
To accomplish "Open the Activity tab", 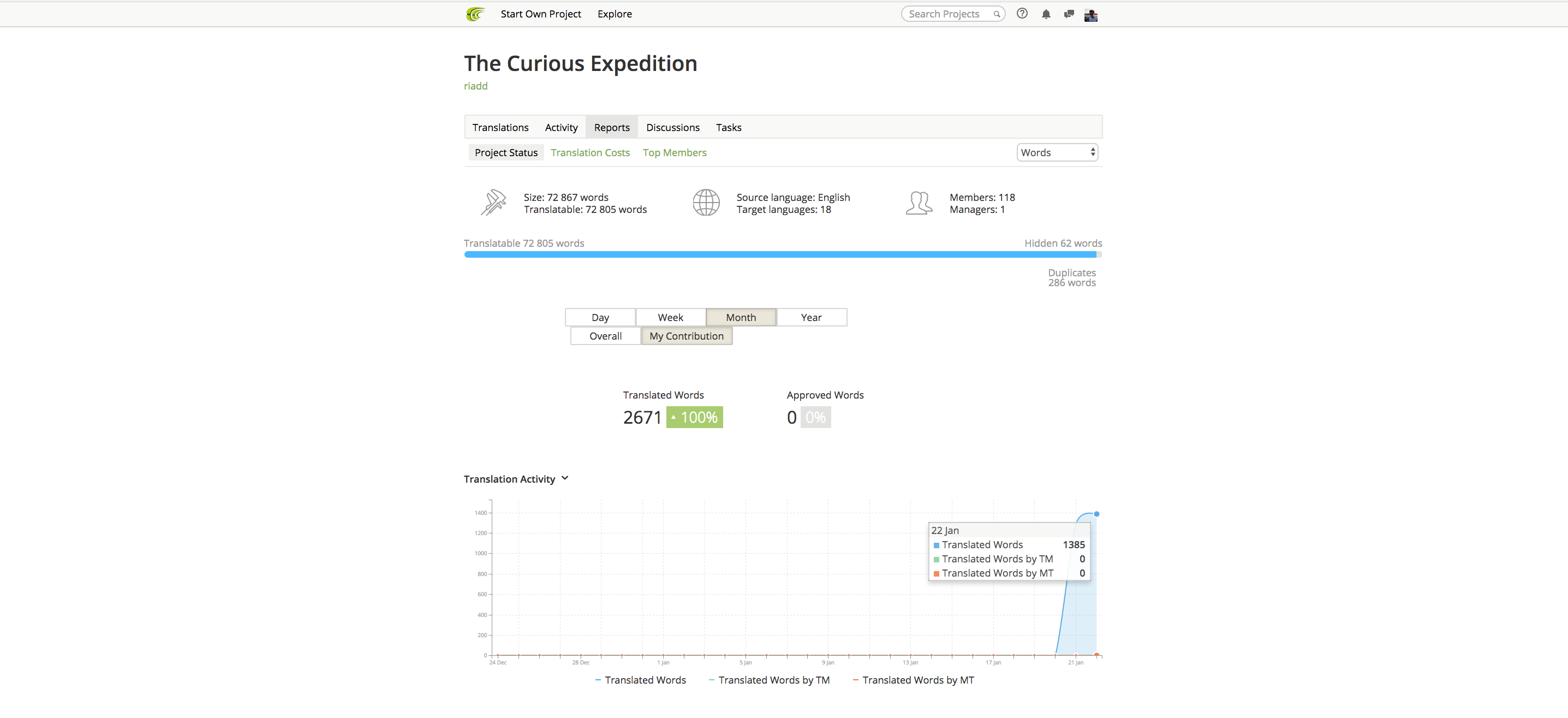I will [x=561, y=127].
